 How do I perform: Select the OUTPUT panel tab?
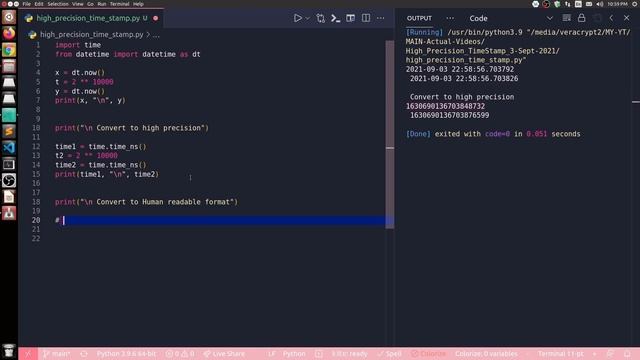pos(419,18)
